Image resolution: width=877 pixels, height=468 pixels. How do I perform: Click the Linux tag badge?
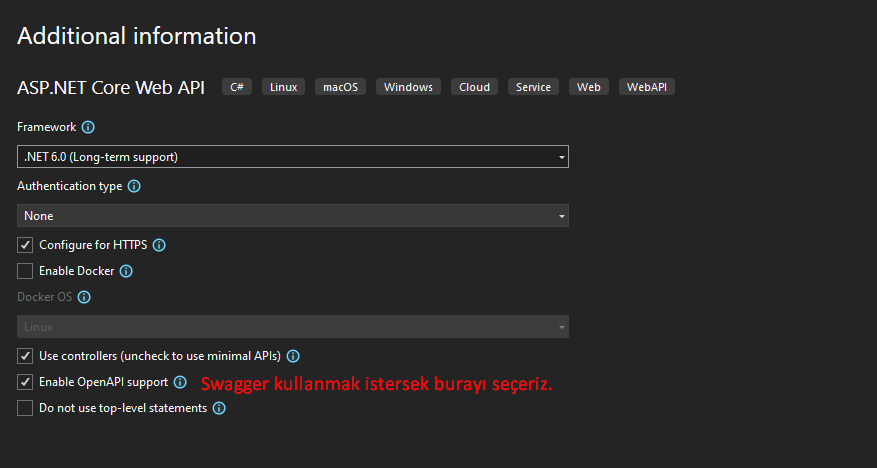pos(284,87)
